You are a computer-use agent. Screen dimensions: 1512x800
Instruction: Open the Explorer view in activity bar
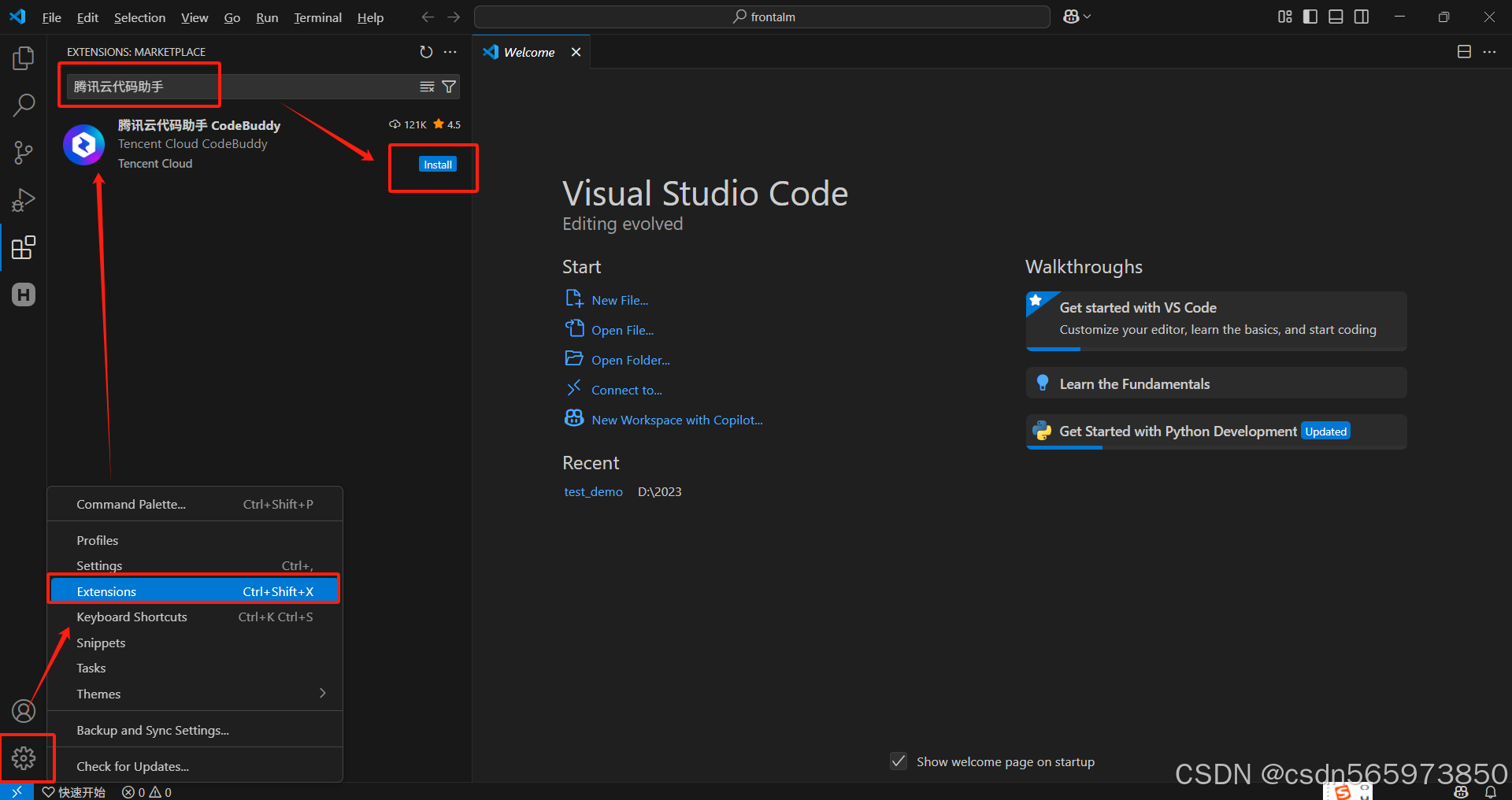pyautogui.click(x=24, y=58)
